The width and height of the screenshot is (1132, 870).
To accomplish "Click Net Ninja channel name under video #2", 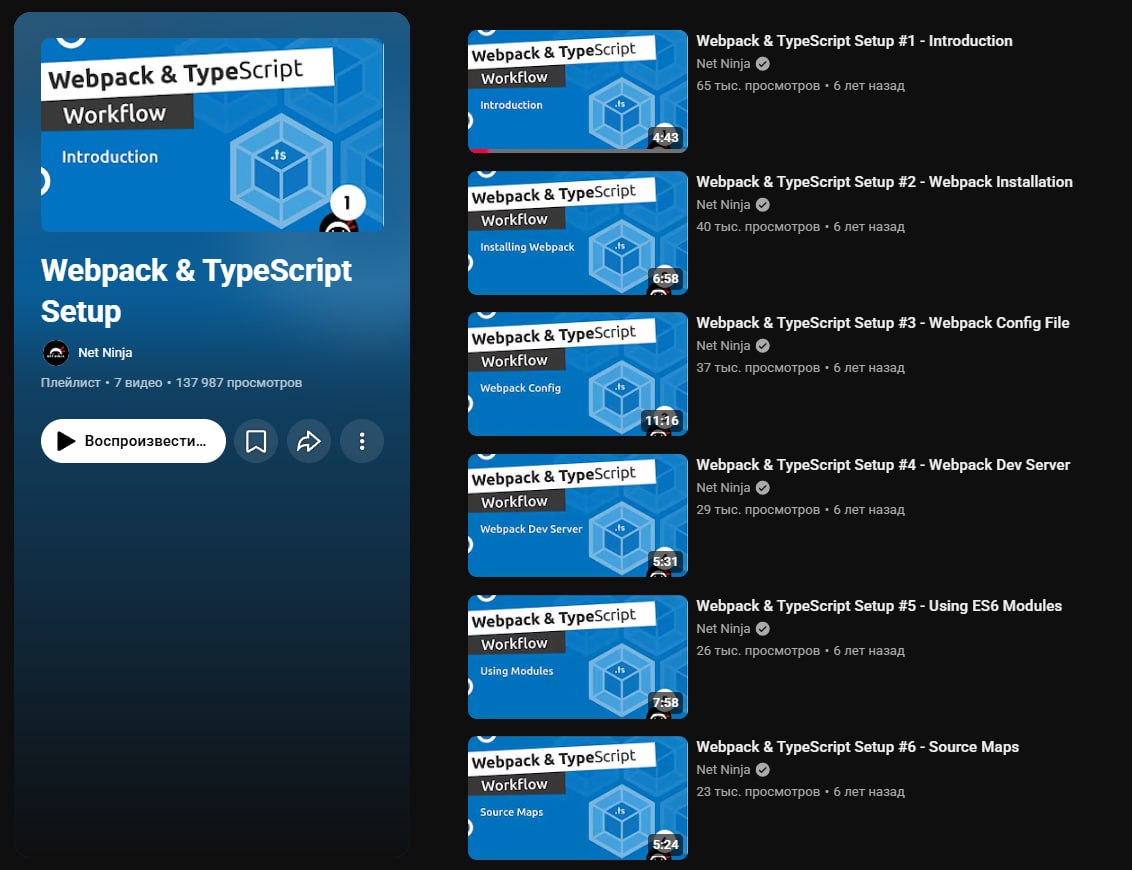I will click(x=723, y=205).
